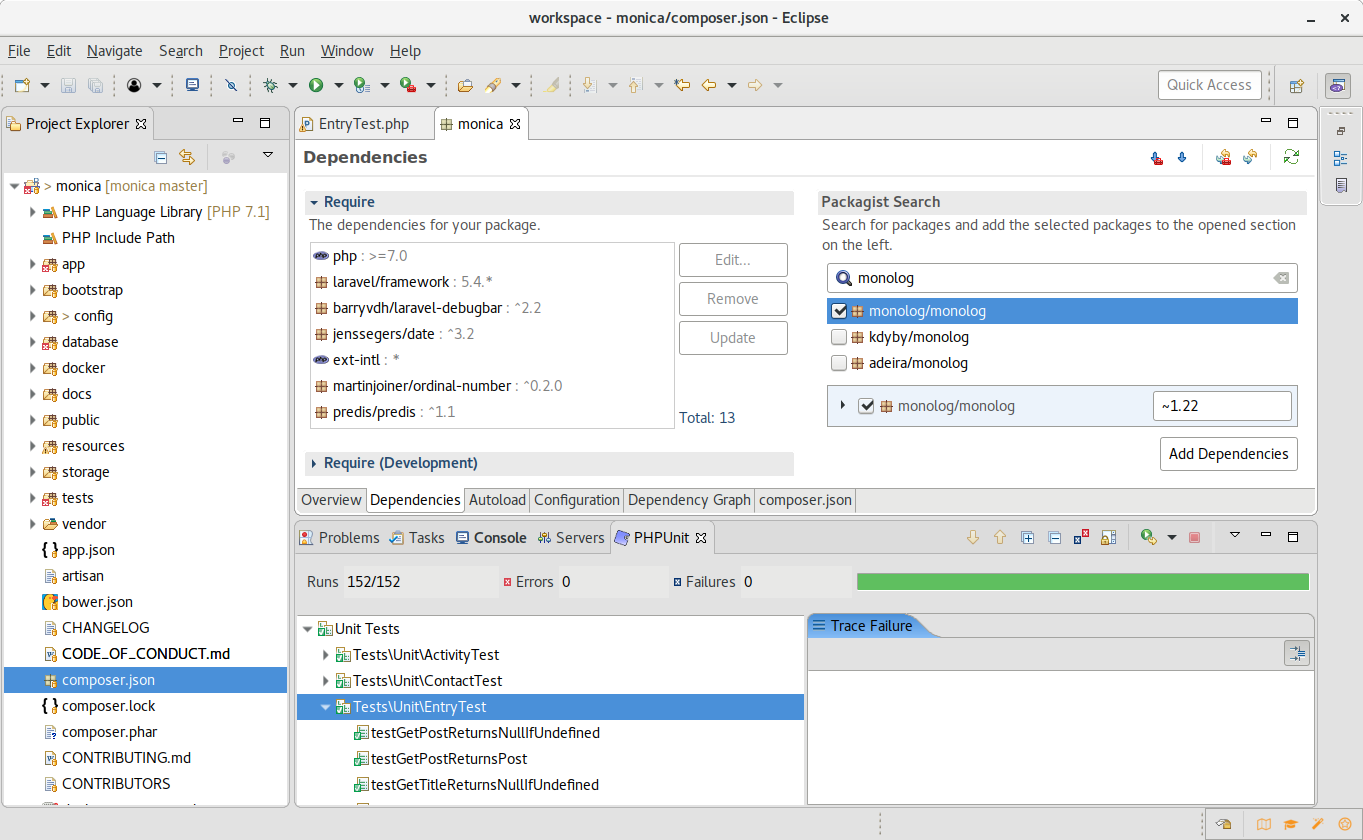Switch to the Dependency Graph tab
Image resolution: width=1363 pixels, height=840 pixels.
click(689, 500)
